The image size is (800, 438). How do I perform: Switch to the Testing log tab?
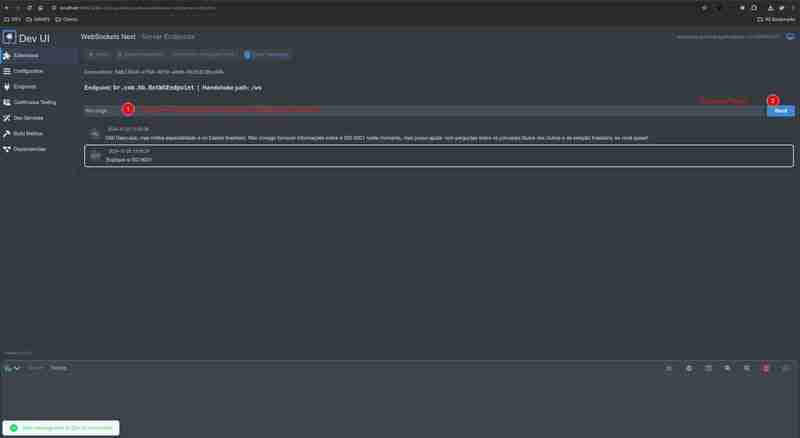tap(58, 368)
